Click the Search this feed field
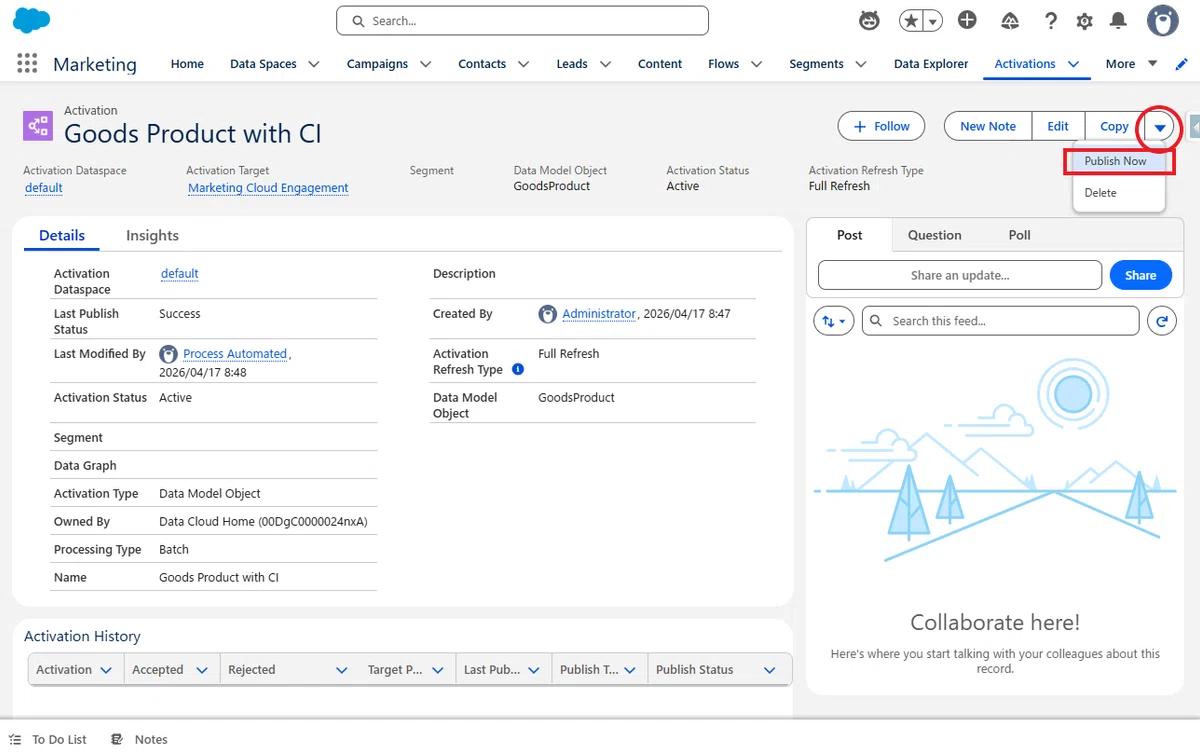Image resolution: width=1200 pixels, height=754 pixels. 1000,321
